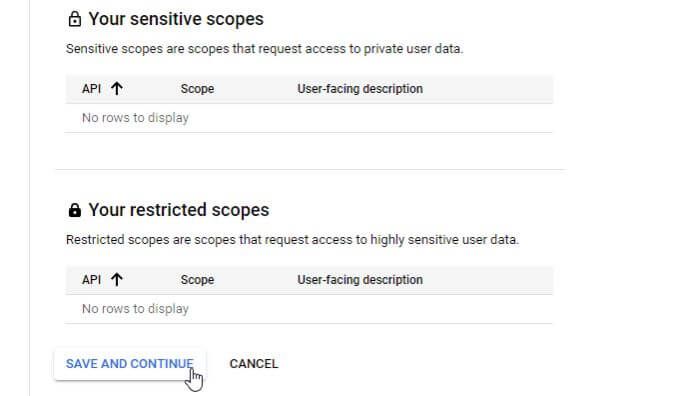This screenshot has height=396, width=680.
Task: Click the Cancel button
Action: pos(254,363)
